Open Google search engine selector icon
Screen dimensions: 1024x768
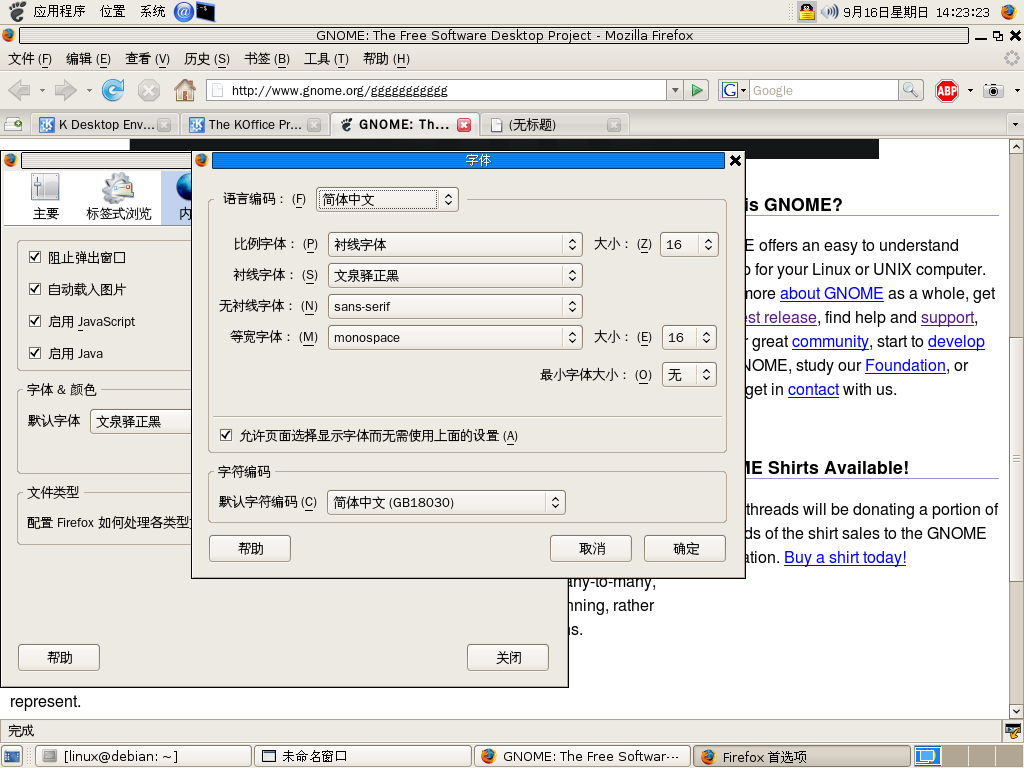point(733,90)
